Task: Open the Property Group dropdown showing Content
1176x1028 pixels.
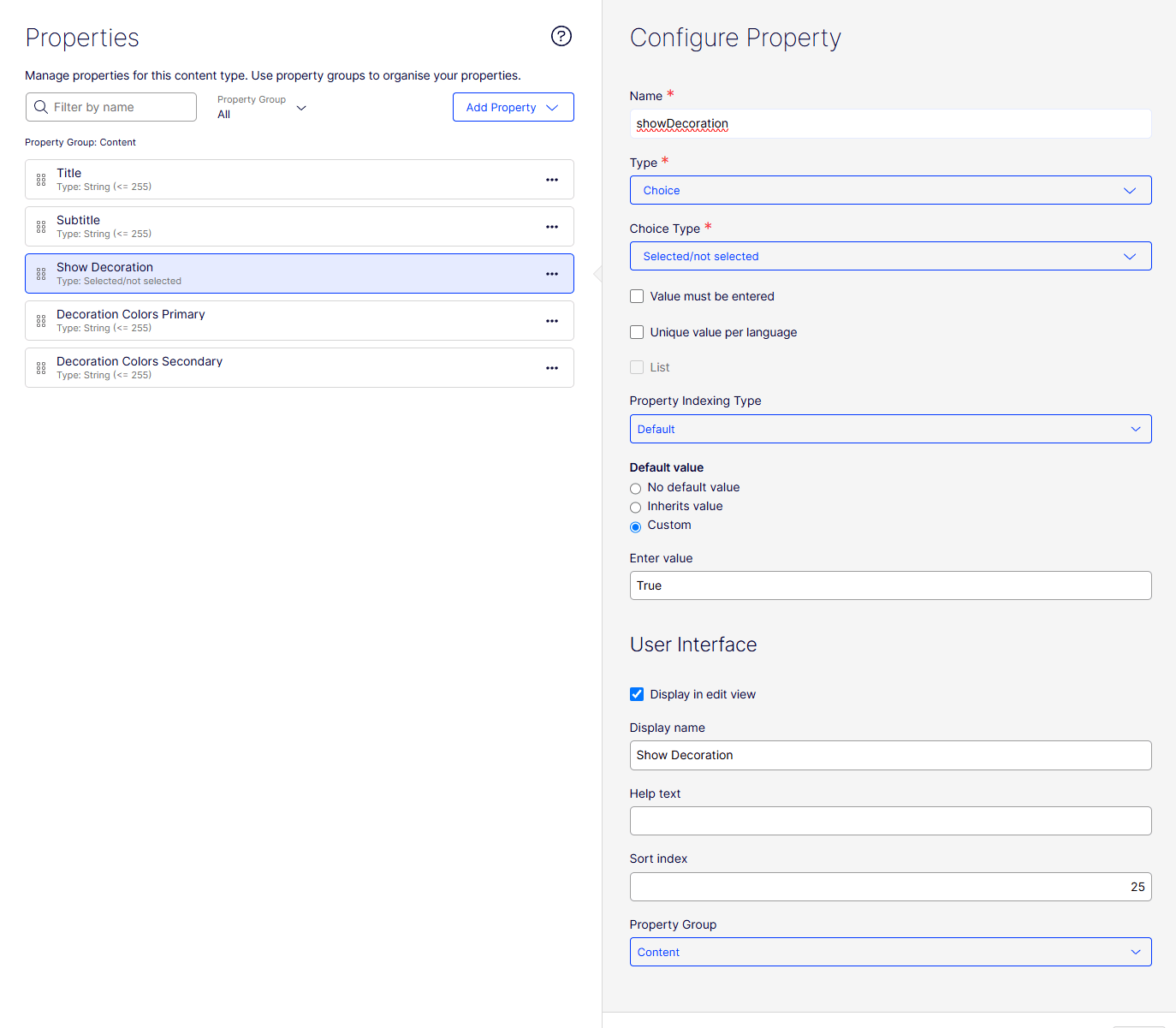Action: point(890,952)
